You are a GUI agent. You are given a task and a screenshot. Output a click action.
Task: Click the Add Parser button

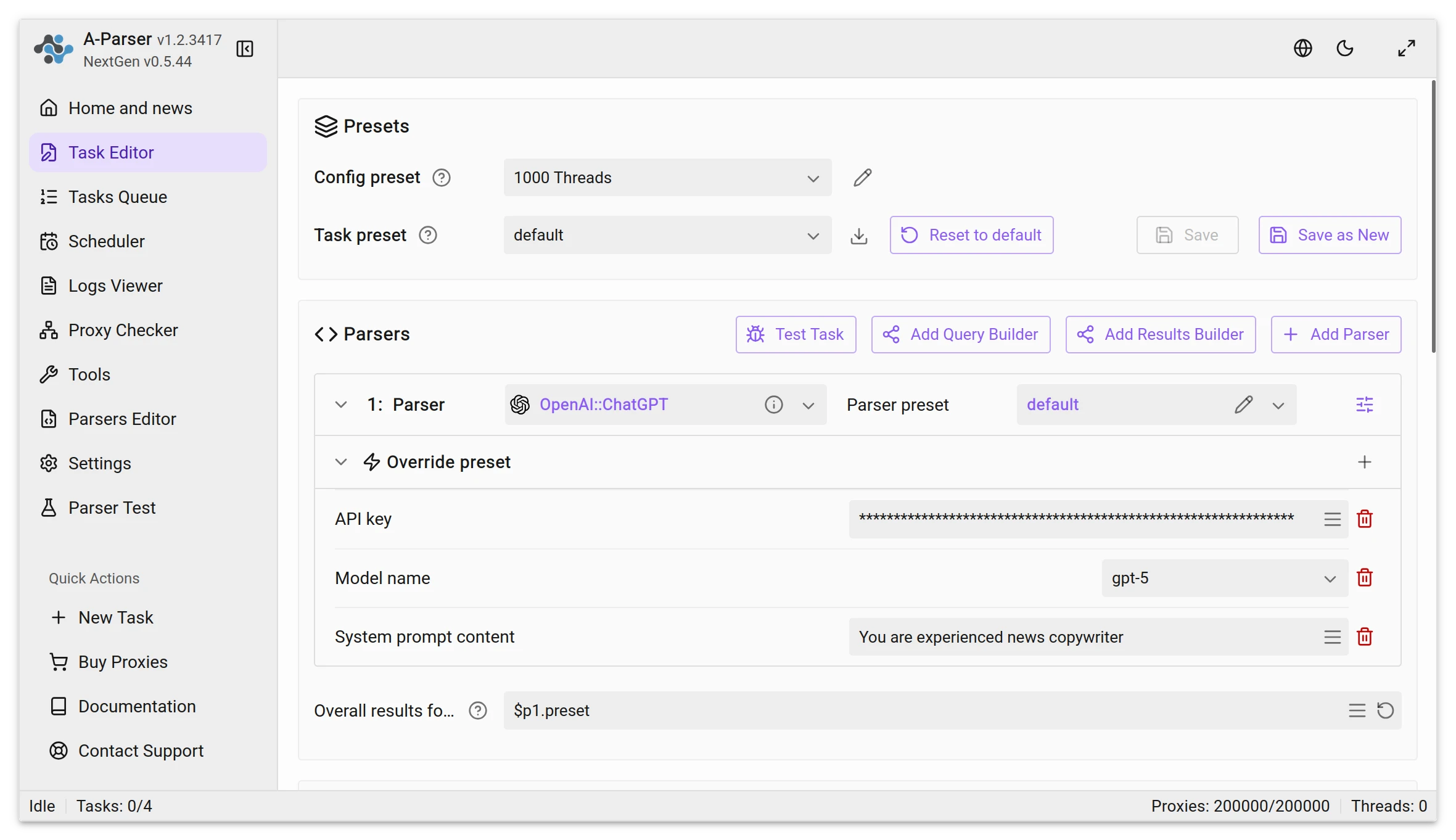(x=1336, y=334)
